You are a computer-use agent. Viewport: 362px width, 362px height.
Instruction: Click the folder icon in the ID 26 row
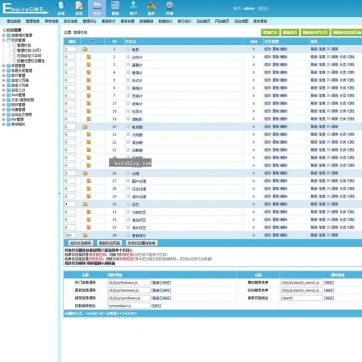(85, 173)
